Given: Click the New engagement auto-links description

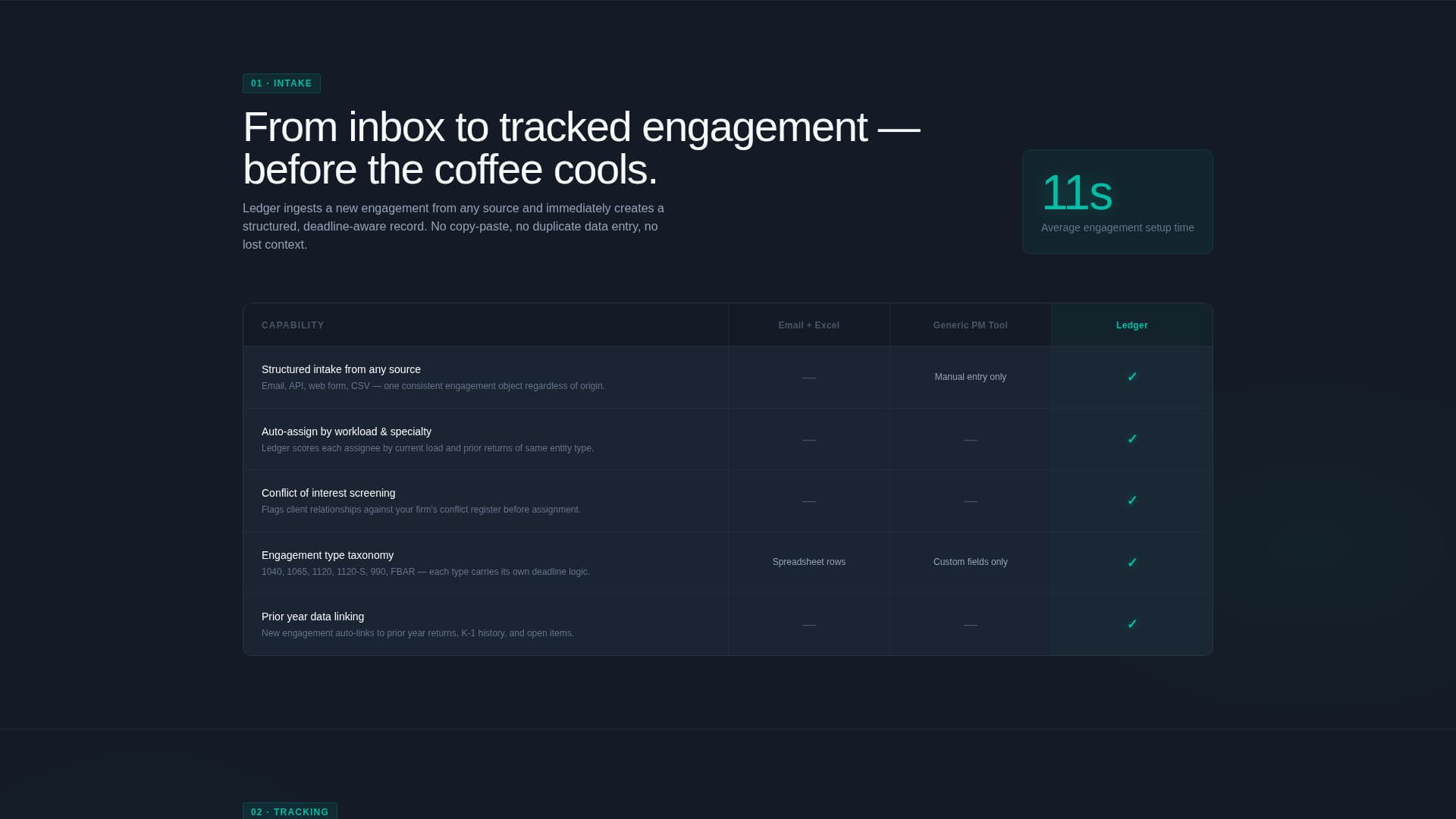Looking at the screenshot, I should click(x=418, y=633).
